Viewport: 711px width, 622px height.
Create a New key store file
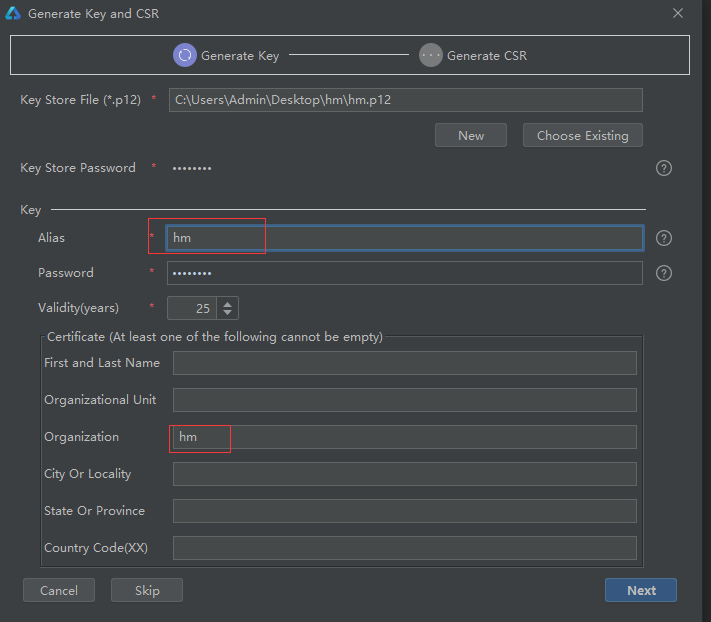(x=471, y=135)
